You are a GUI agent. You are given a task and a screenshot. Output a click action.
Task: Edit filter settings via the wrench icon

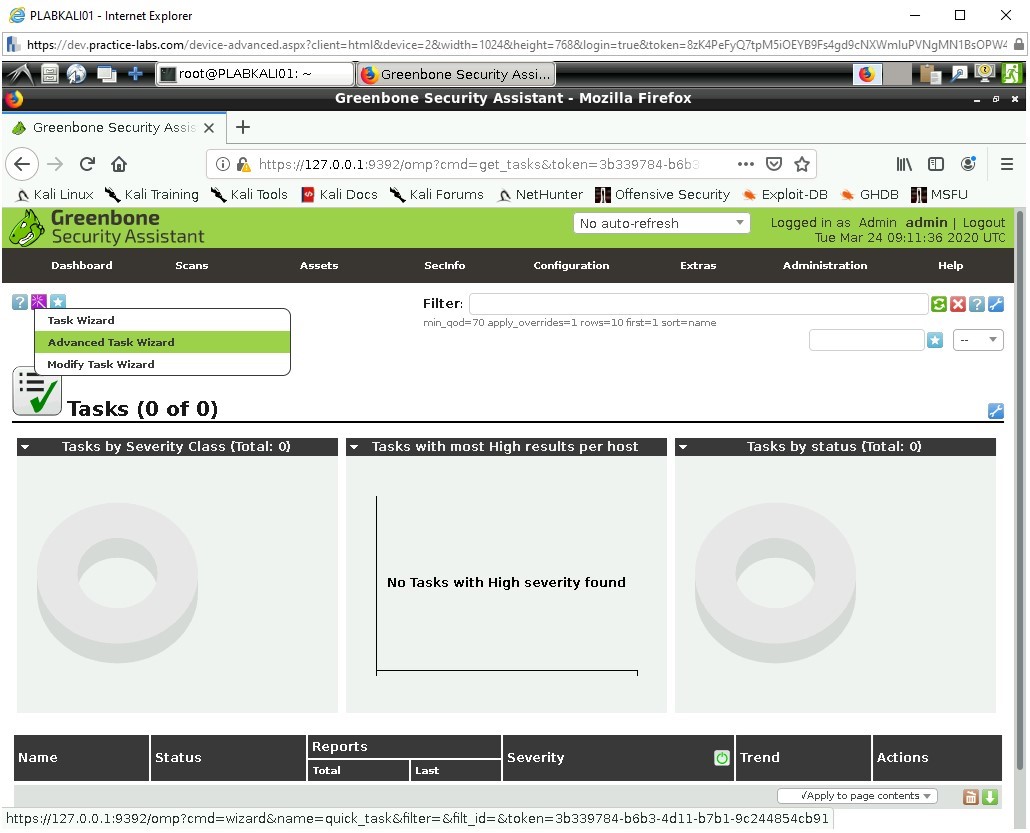coord(996,304)
